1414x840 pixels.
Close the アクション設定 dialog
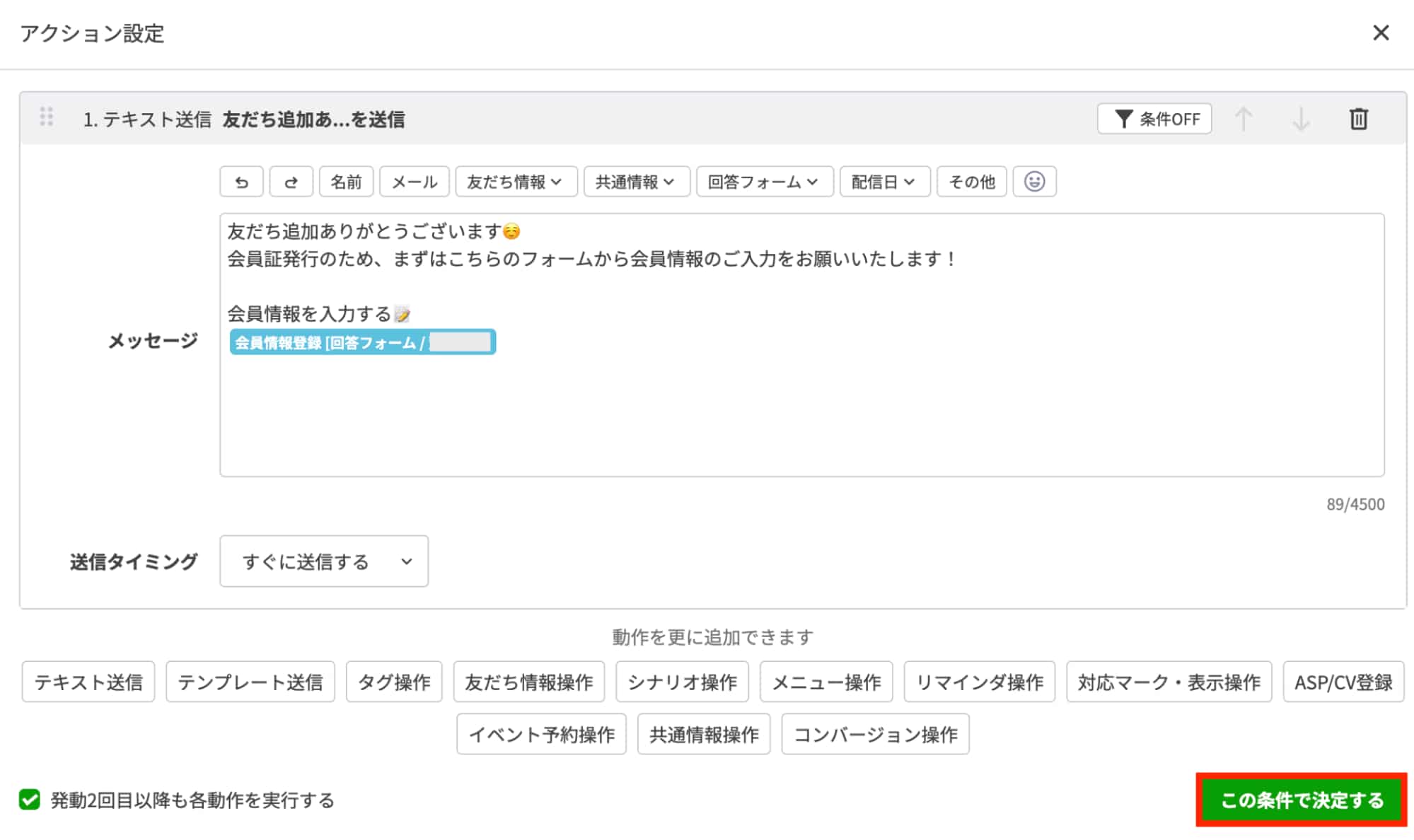click(x=1380, y=34)
